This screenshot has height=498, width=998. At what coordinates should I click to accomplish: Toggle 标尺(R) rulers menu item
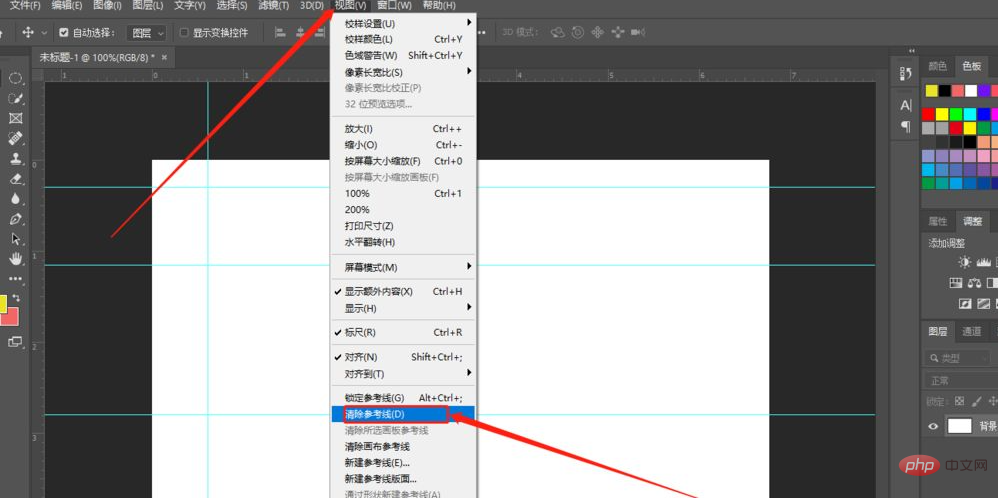(404, 332)
